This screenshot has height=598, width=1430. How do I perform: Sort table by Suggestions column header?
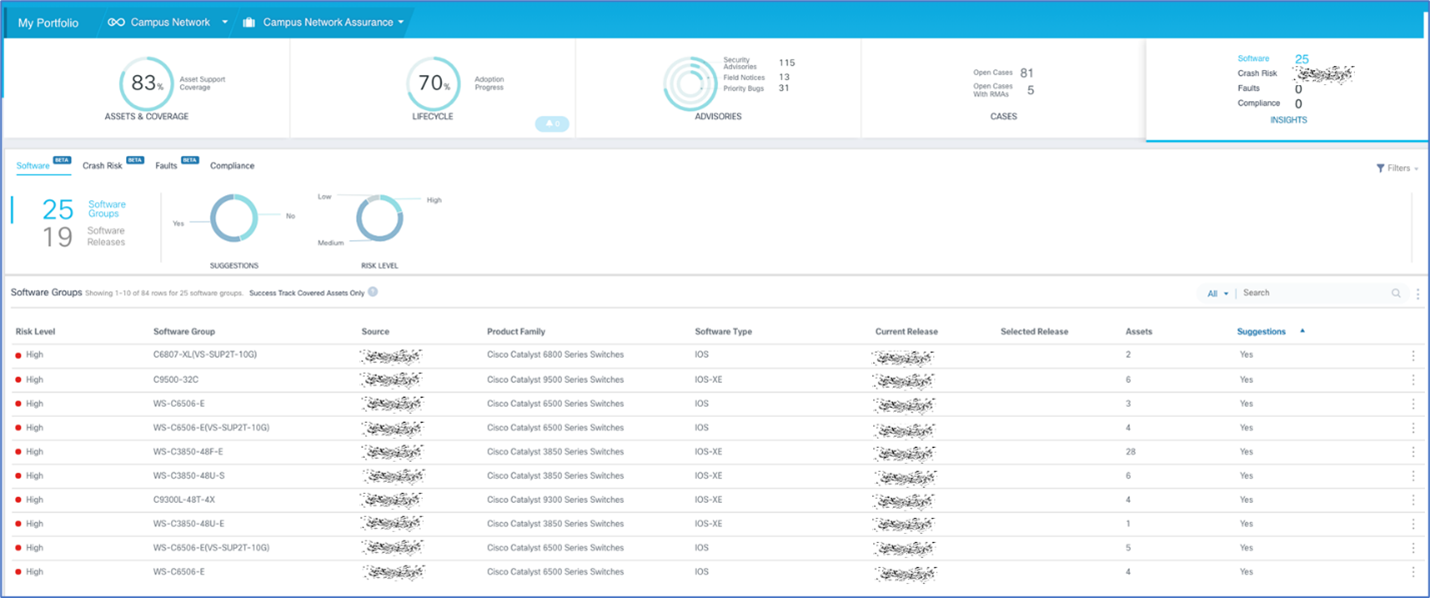click(x=1261, y=331)
